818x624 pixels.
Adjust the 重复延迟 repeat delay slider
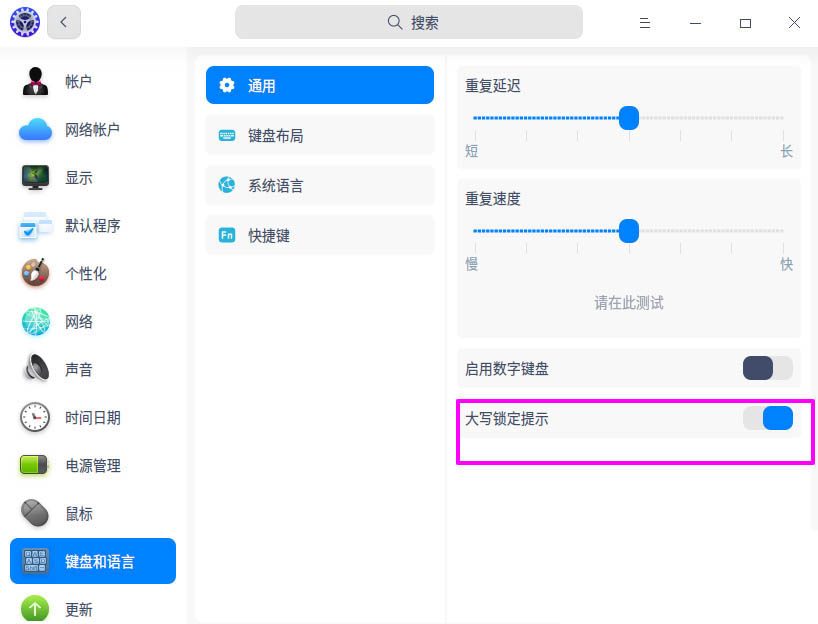coord(628,118)
